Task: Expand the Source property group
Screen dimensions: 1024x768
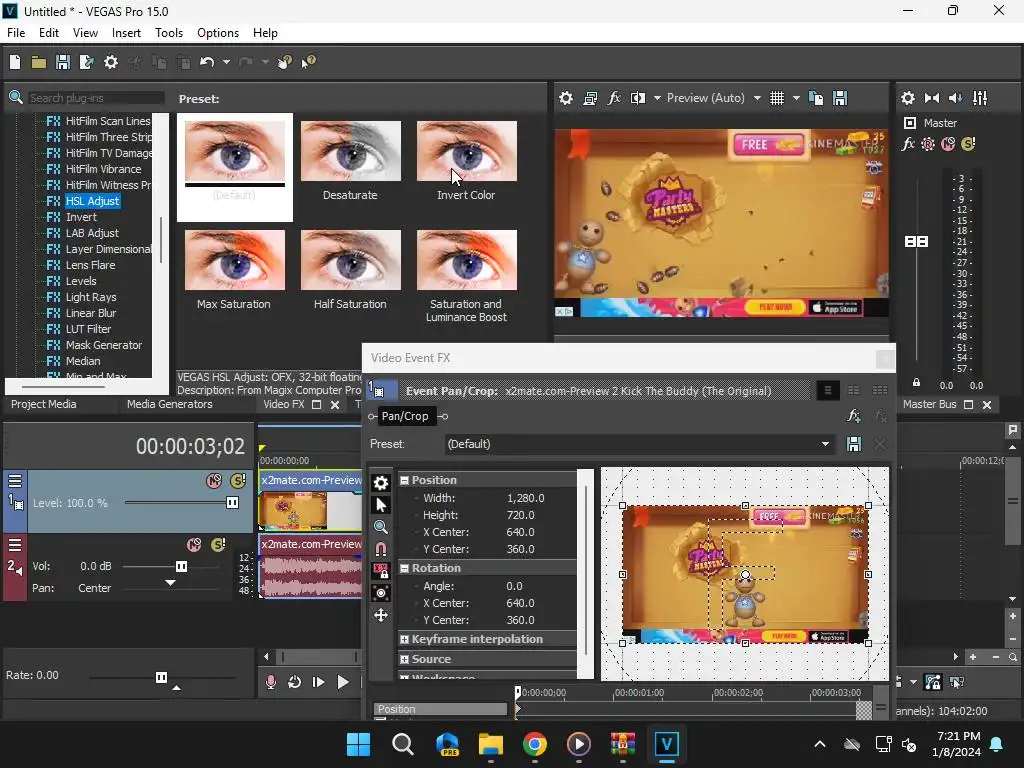Action: (404, 660)
